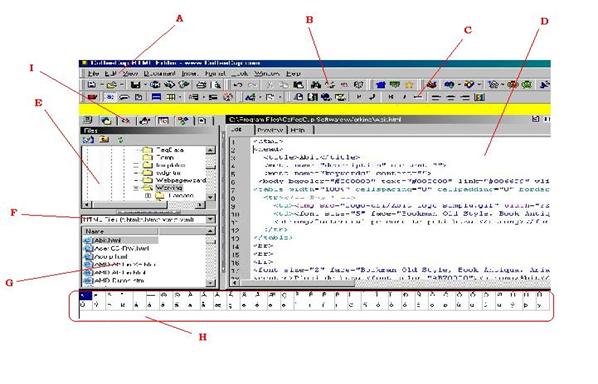Image resolution: width=598 pixels, height=384 pixels.
Task: Toggle italic formatting in the toolbar
Action: [404, 97]
